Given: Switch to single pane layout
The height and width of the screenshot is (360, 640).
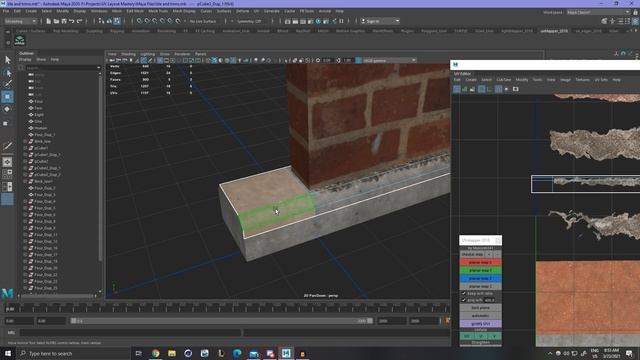Looking at the screenshot, I should (x=7, y=162).
